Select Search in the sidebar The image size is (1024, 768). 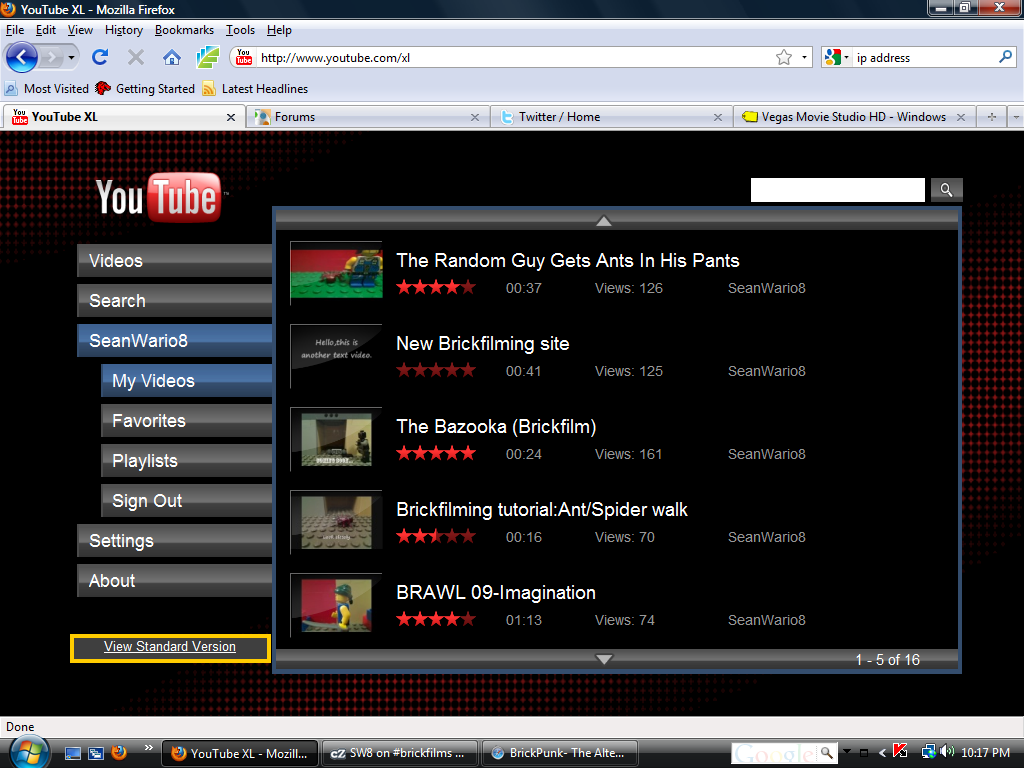click(x=174, y=300)
